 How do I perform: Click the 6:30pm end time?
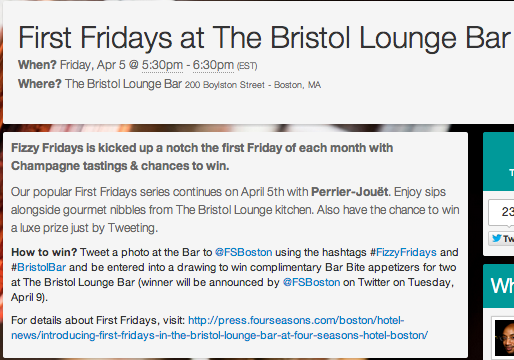[213, 65]
